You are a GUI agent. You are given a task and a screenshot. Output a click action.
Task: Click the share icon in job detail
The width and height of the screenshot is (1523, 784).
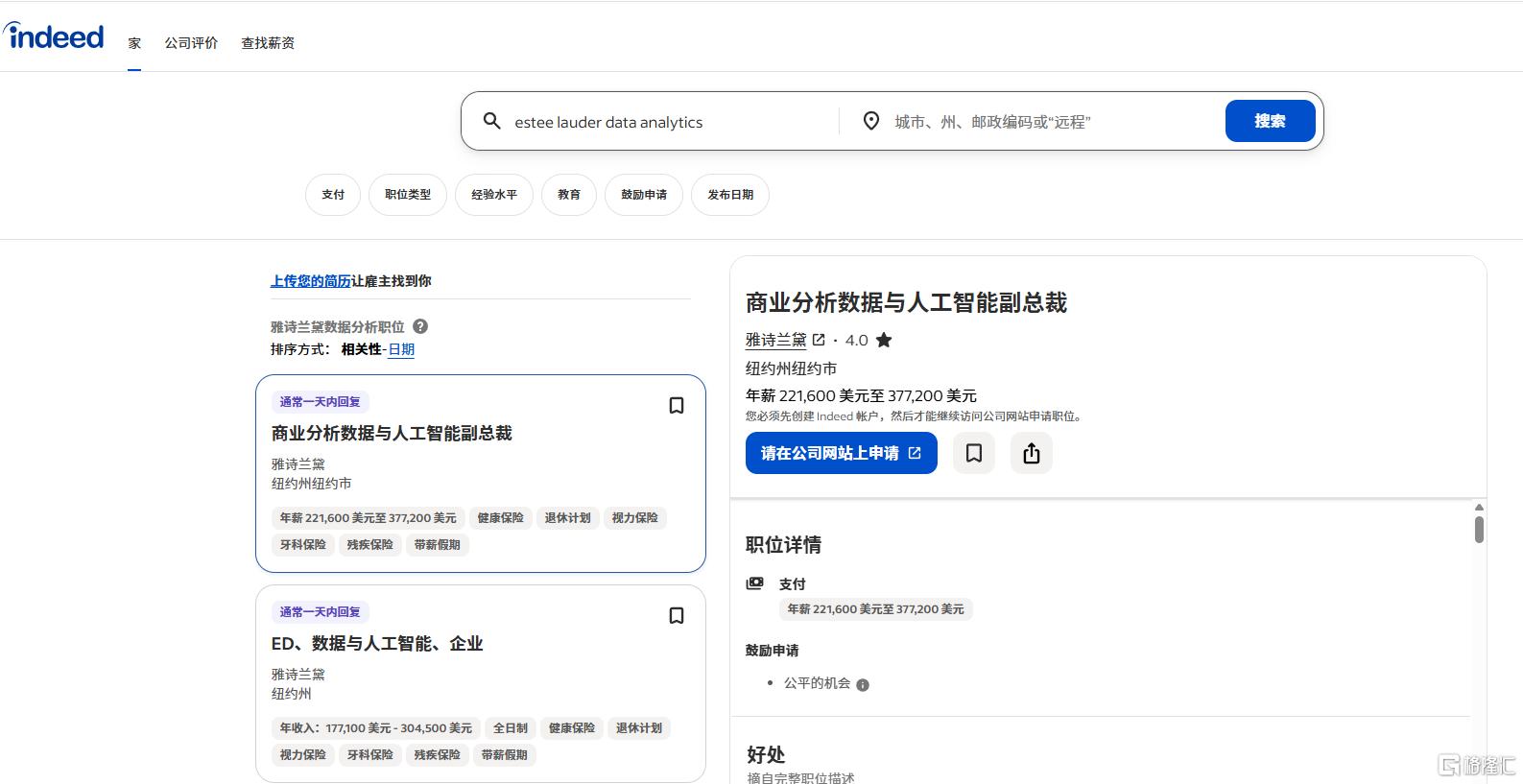pos(1032,453)
